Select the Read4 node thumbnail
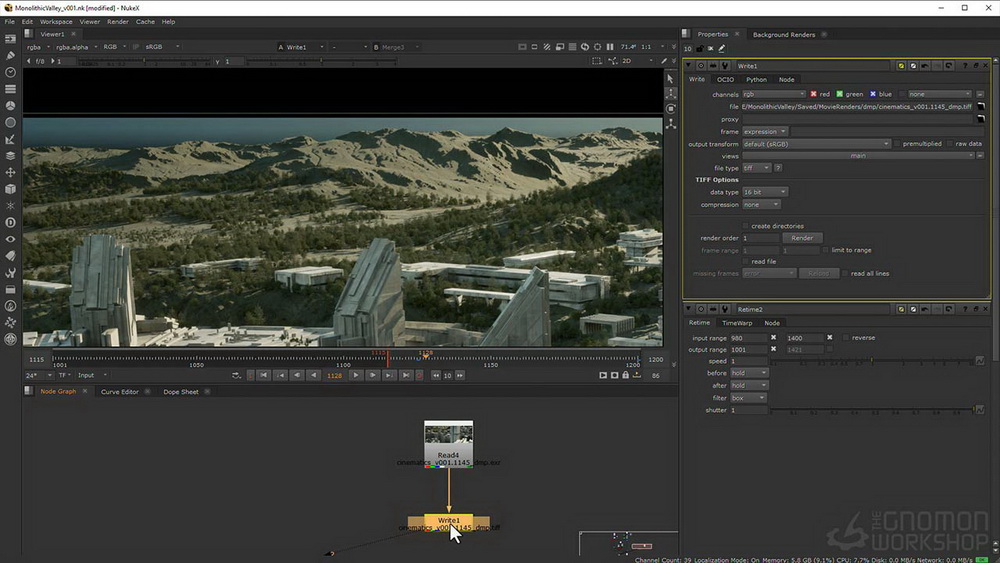Screen dimensions: 1000x563 click(x=448, y=444)
